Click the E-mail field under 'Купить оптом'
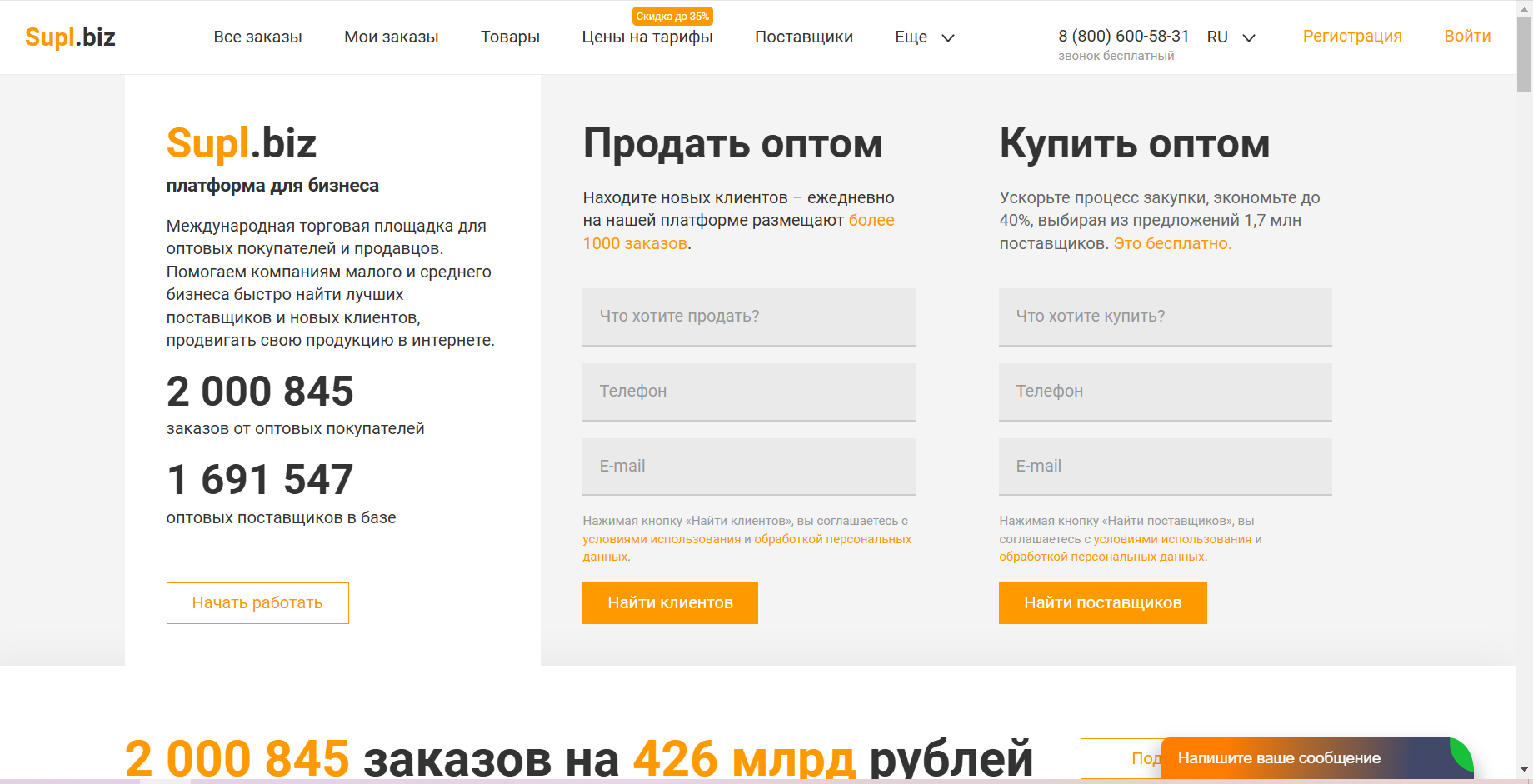The width and height of the screenshot is (1533, 784). click(x=1165, y=467)
